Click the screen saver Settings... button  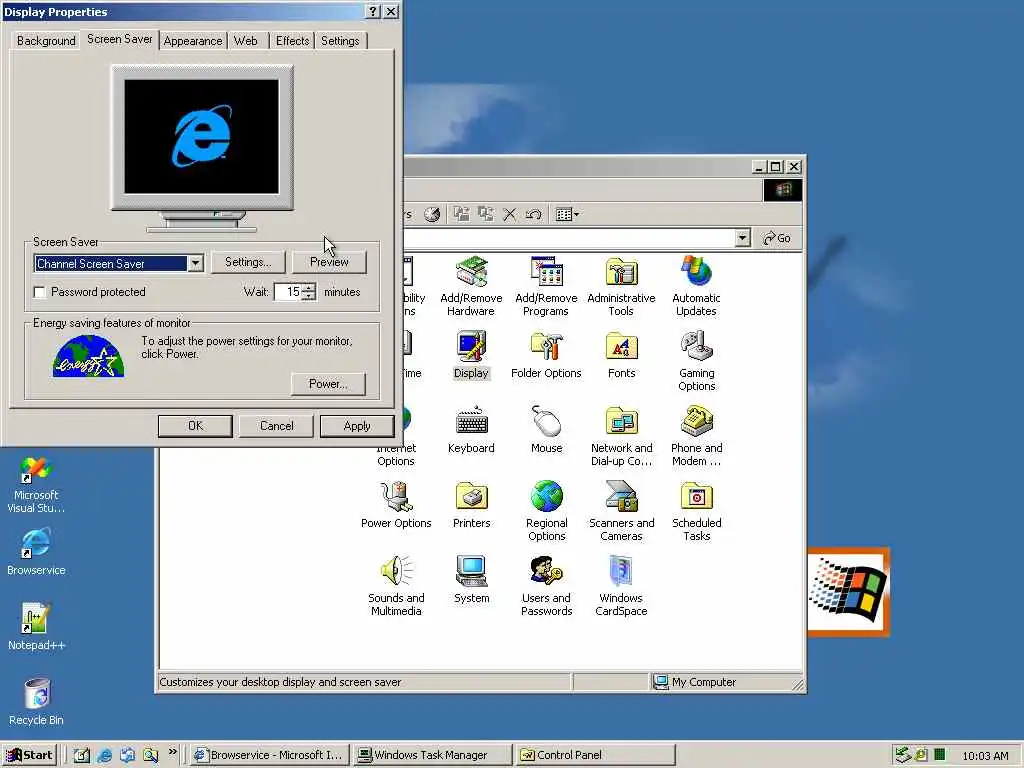click(x=248, y=262)
